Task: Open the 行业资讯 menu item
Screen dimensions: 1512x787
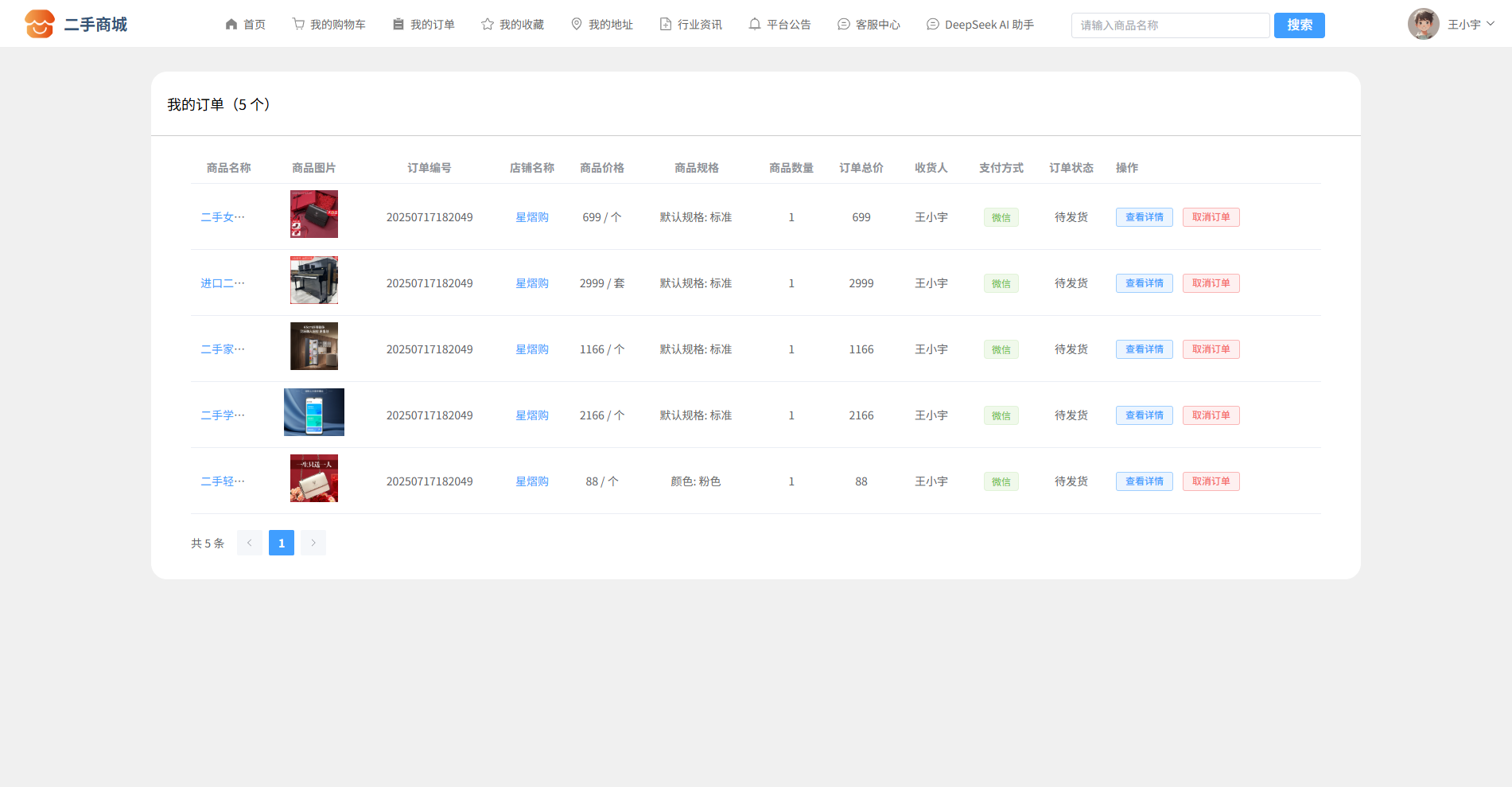Action: click(x=691, y=25)
